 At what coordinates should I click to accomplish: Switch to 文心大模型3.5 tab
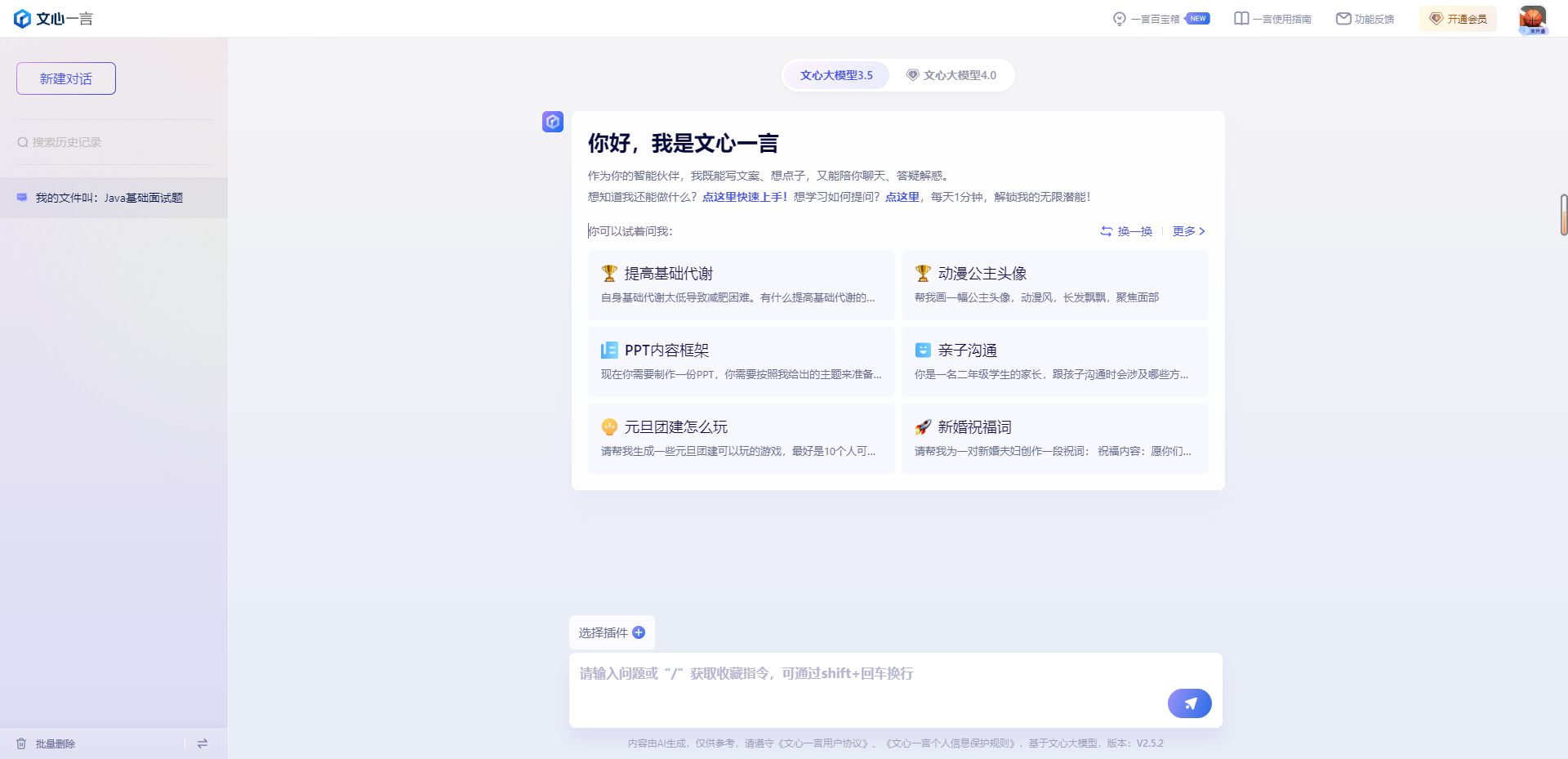836,75
